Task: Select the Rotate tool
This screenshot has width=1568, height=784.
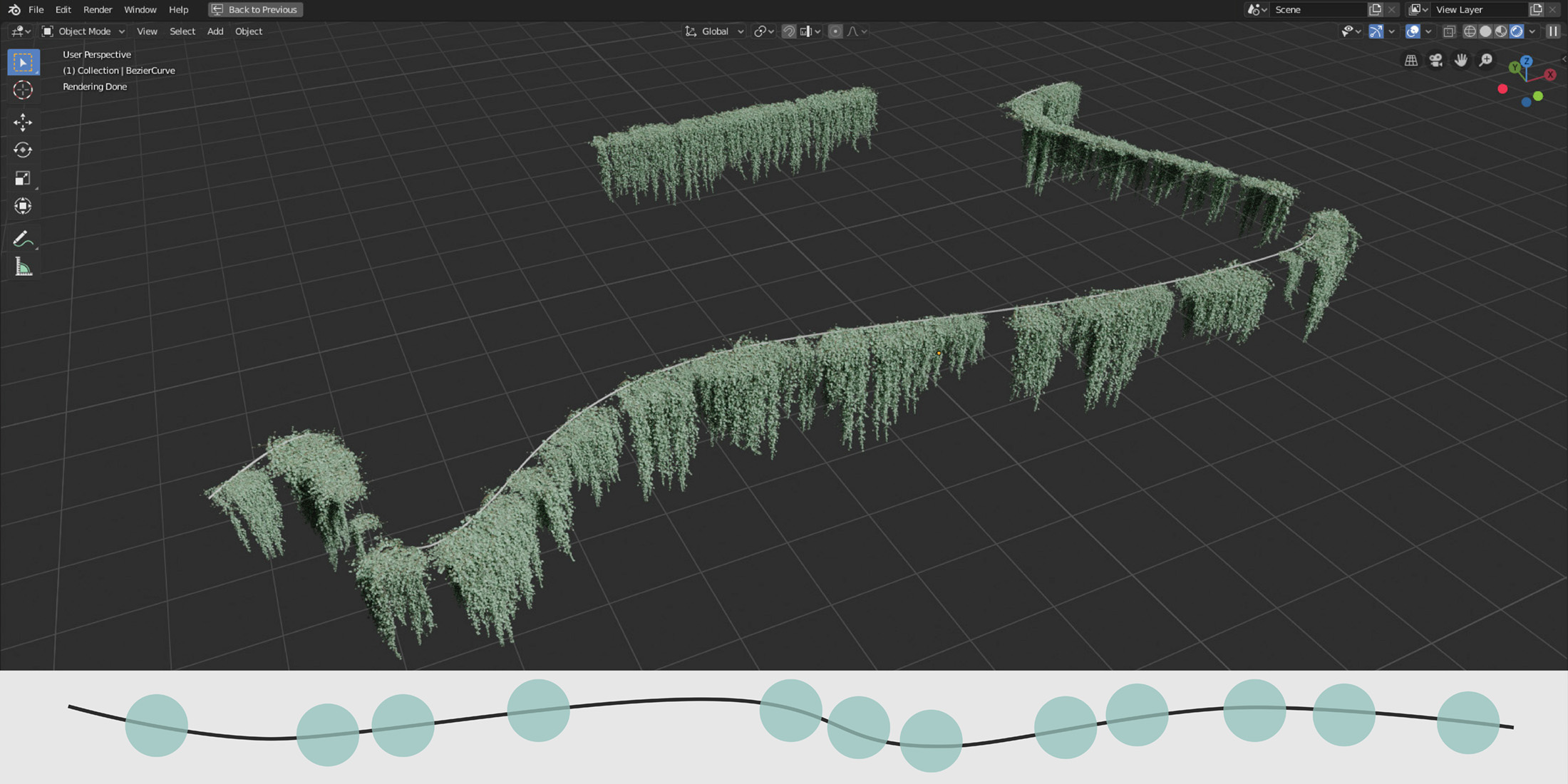Action: click(23, 150)
